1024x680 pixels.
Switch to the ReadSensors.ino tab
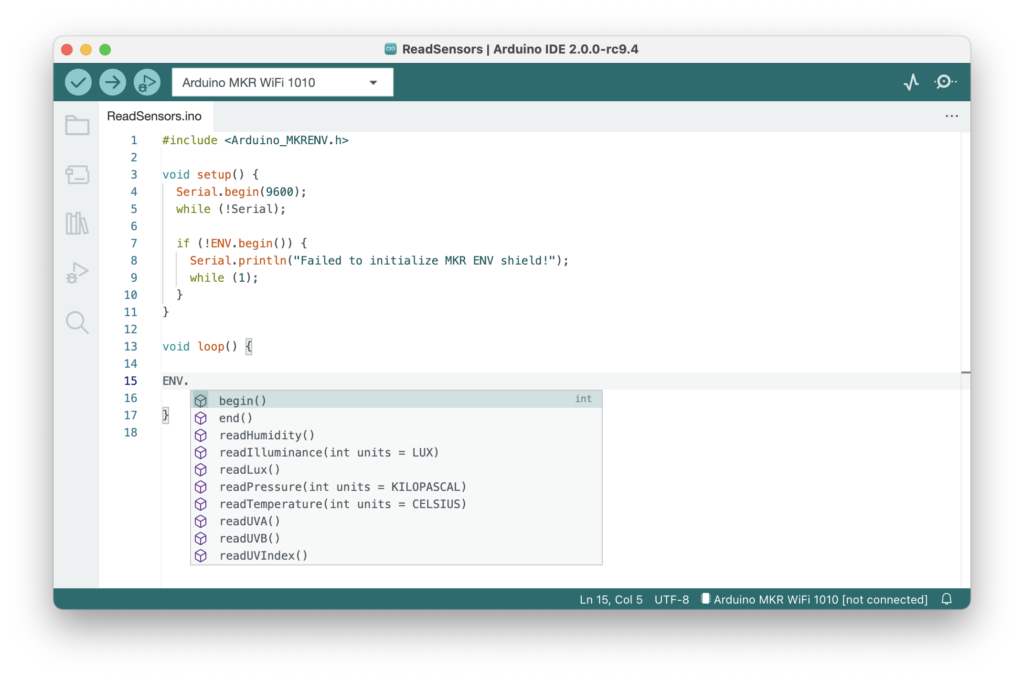[155, 116]
